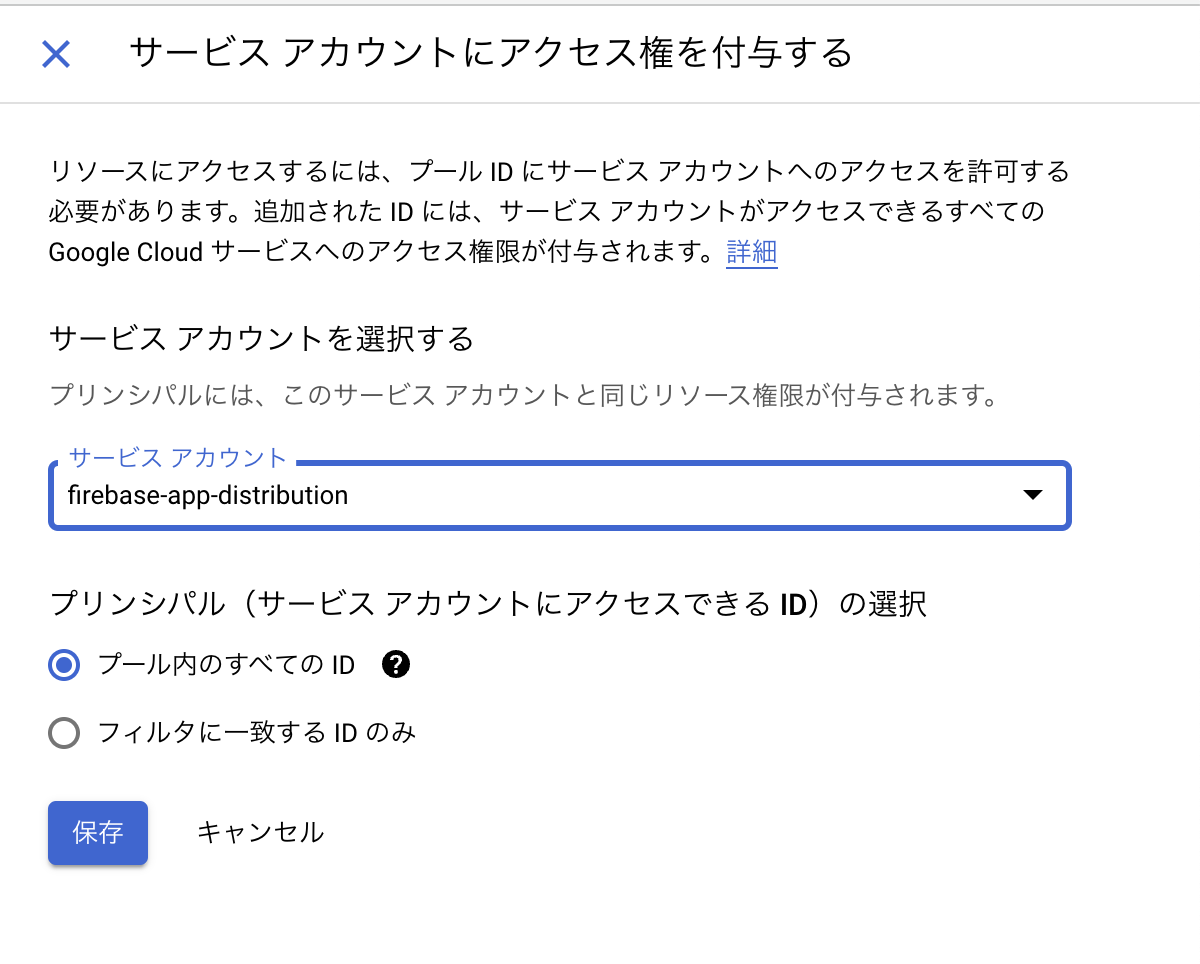Click the floating サービス アカウント field label
The height and width of the screenshot is (964, 1200).
tap(177, 458)
